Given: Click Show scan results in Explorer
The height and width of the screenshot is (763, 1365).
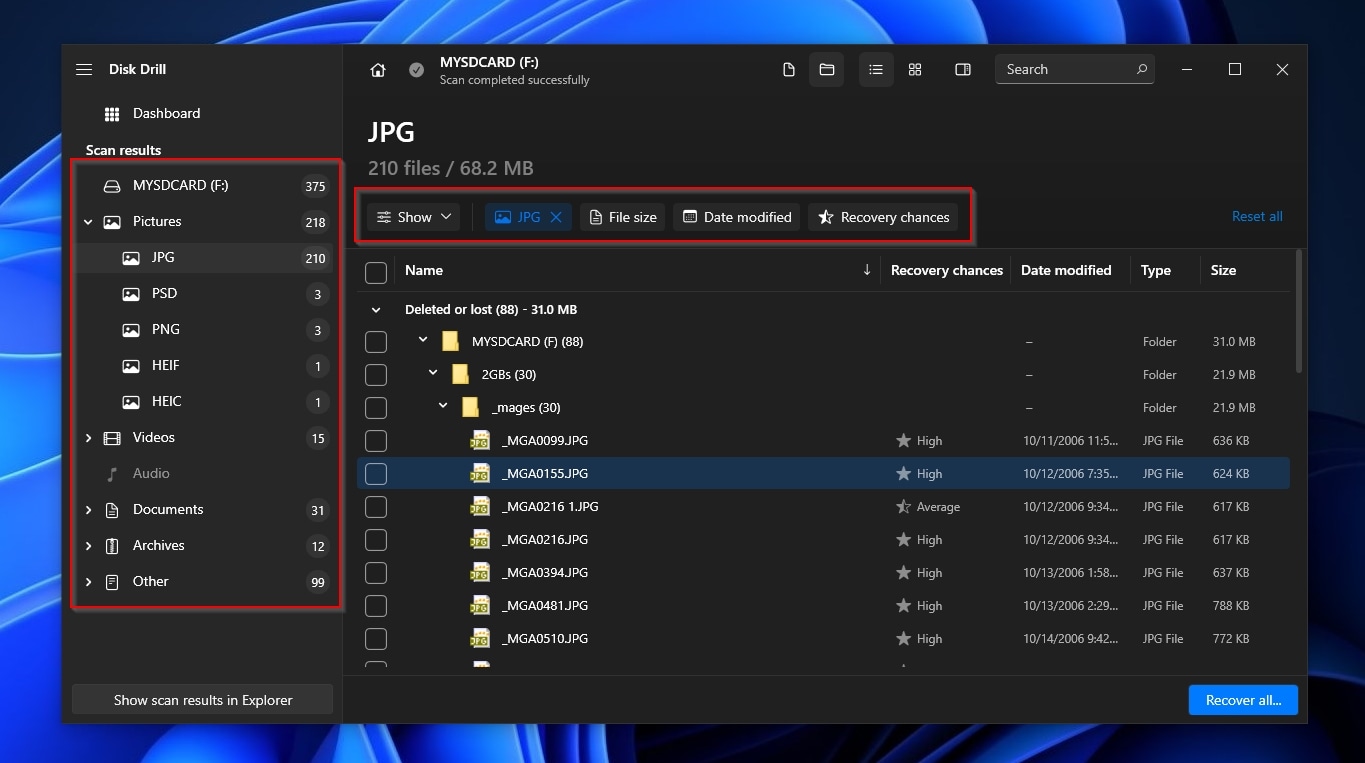Looking at the screenshot, I should (203, 700).
